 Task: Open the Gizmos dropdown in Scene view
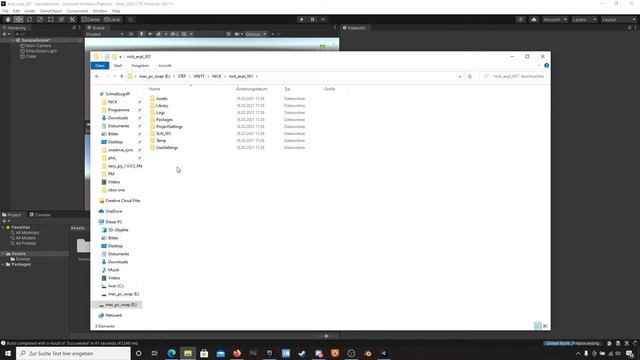point(256,34)
